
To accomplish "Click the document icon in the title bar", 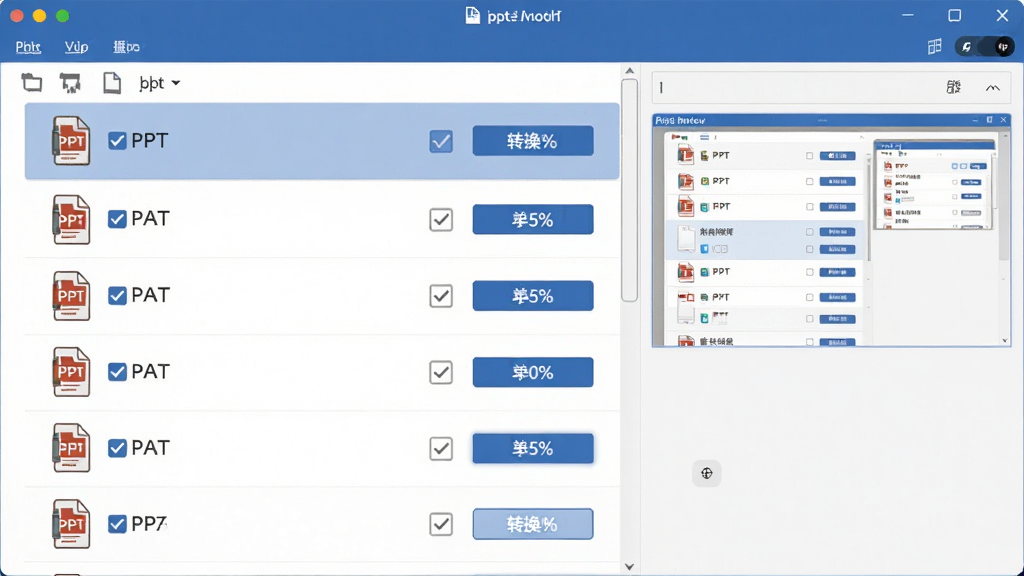I will tap(472, 16).
